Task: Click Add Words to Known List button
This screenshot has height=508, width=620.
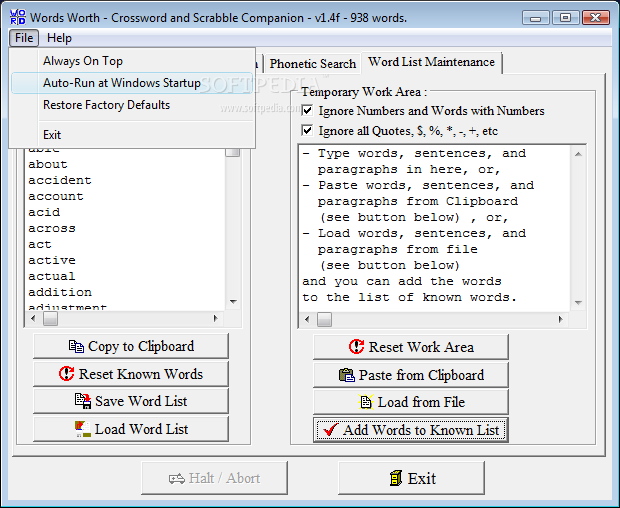Action: [x=411, y=430]
